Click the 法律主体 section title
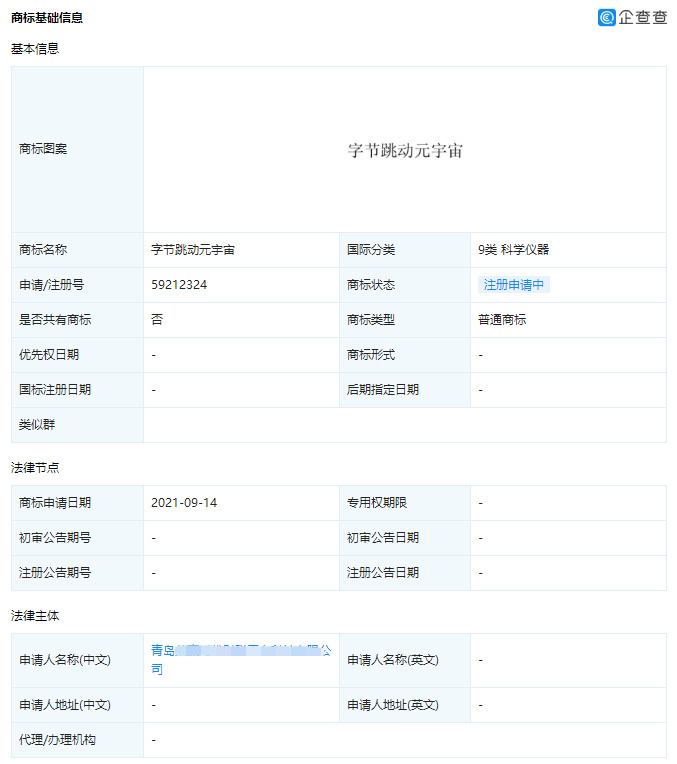The height and width of the screenshot is (764, 677). [35, 615]
